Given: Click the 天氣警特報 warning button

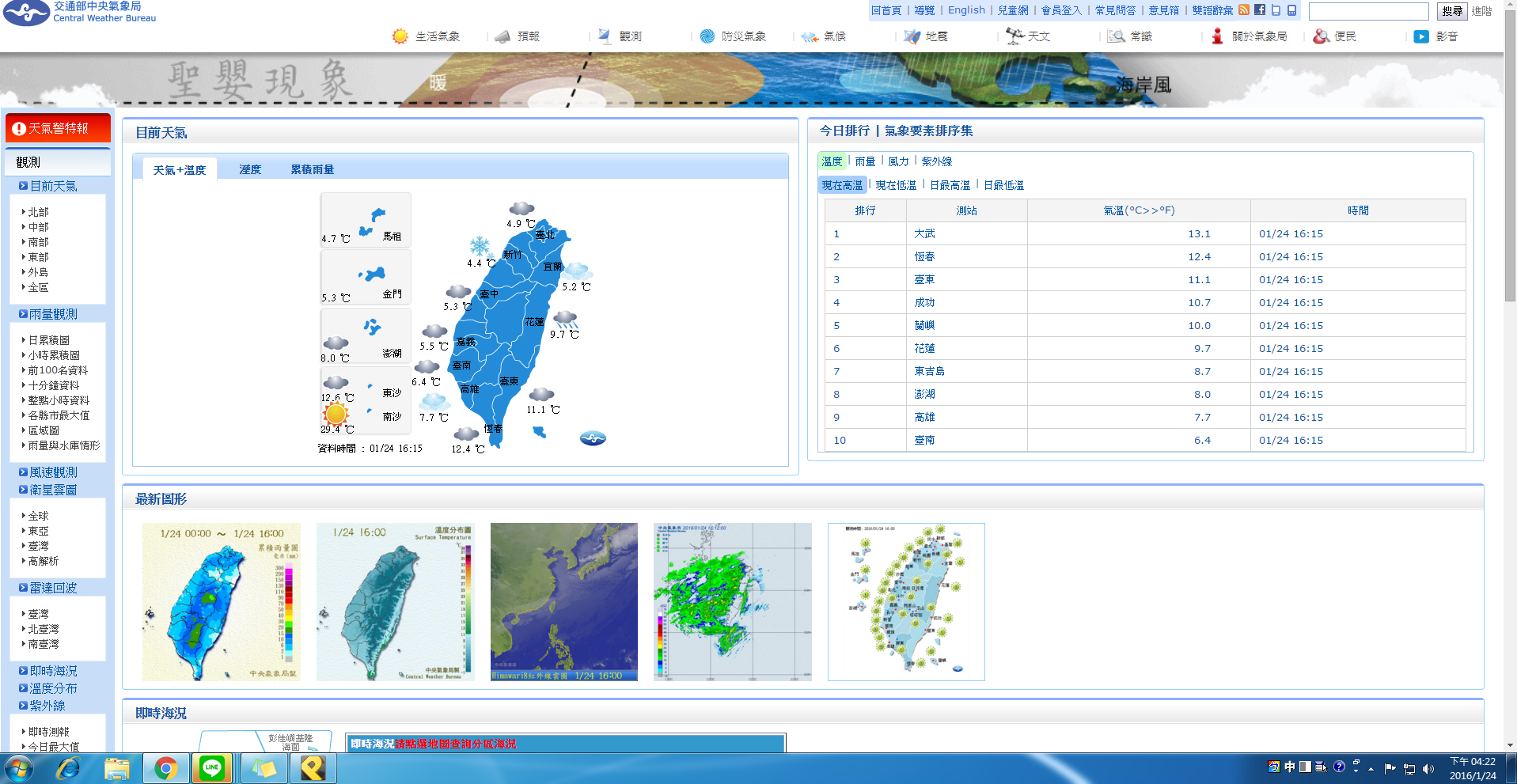Looking at the screenshot, I should coord(58,128).
